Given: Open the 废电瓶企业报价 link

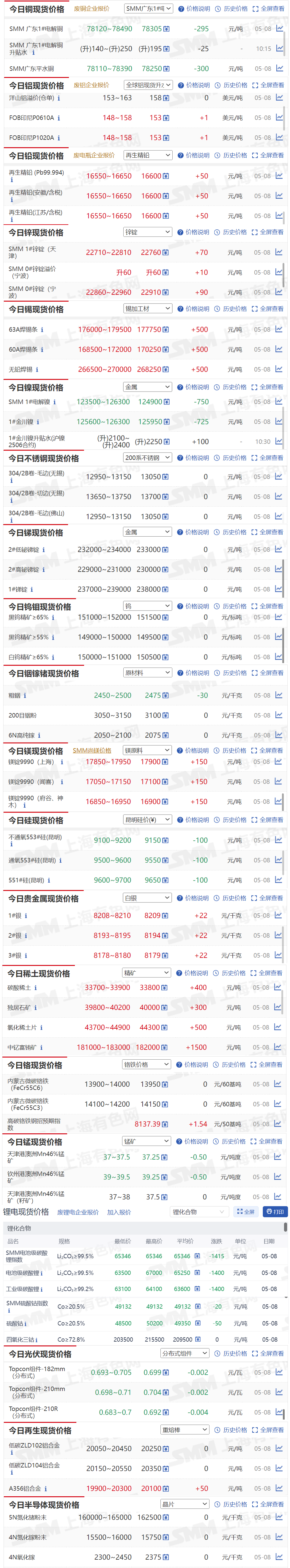Looking at the screenshot, I should (94, 155).
